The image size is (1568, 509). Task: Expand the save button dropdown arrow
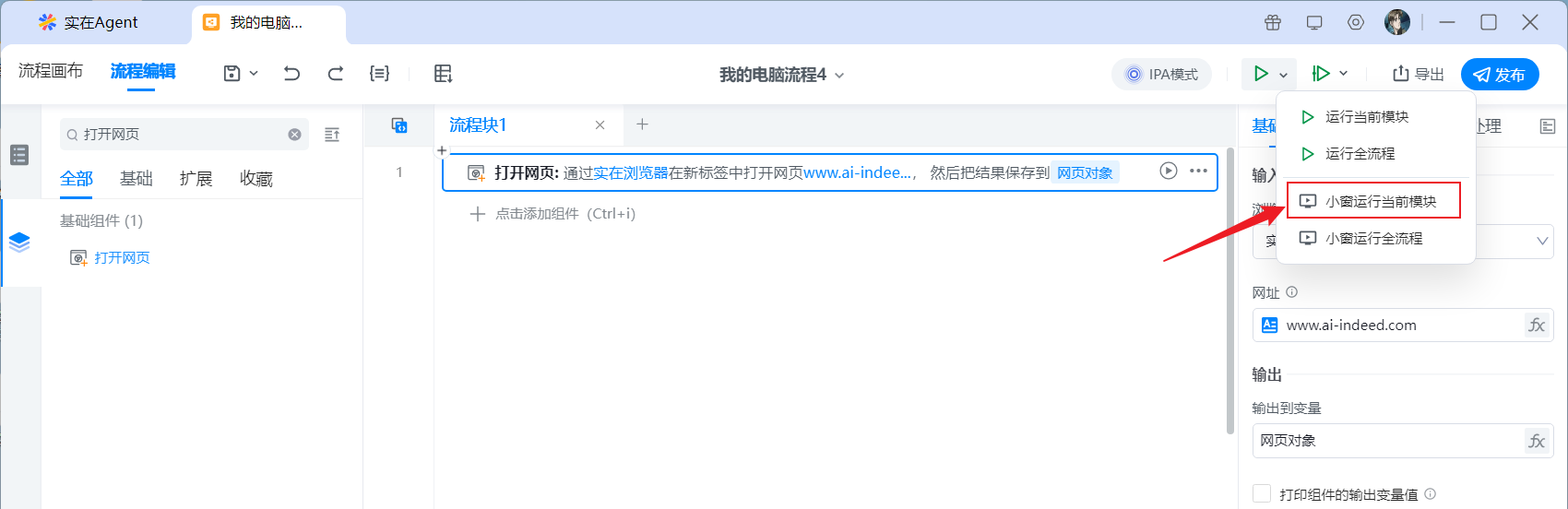coord(254,74)
